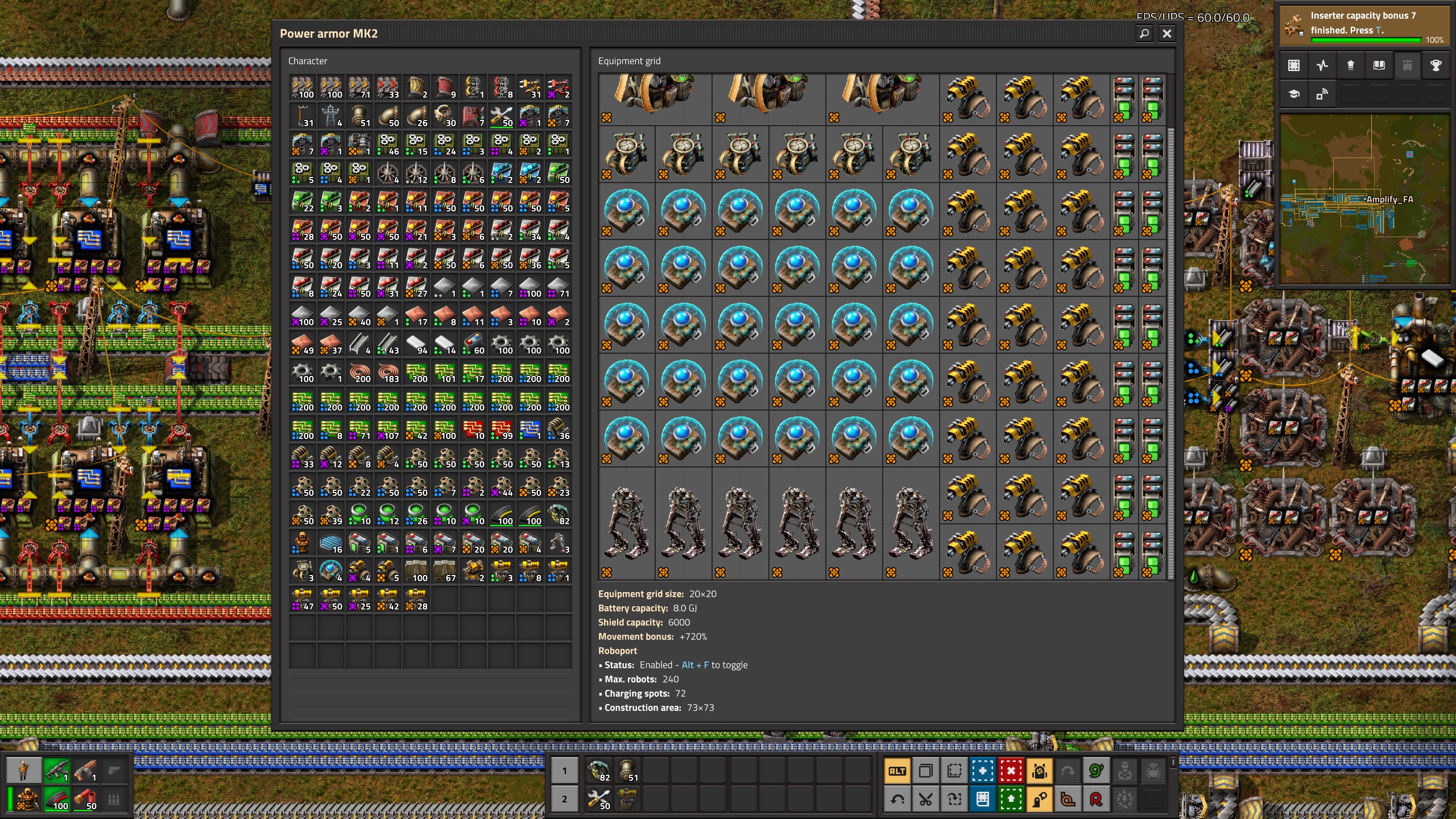This screenshot has height=819, width=1456.
Task: Pick quickbar item with count 51
Action: point(627,771)
